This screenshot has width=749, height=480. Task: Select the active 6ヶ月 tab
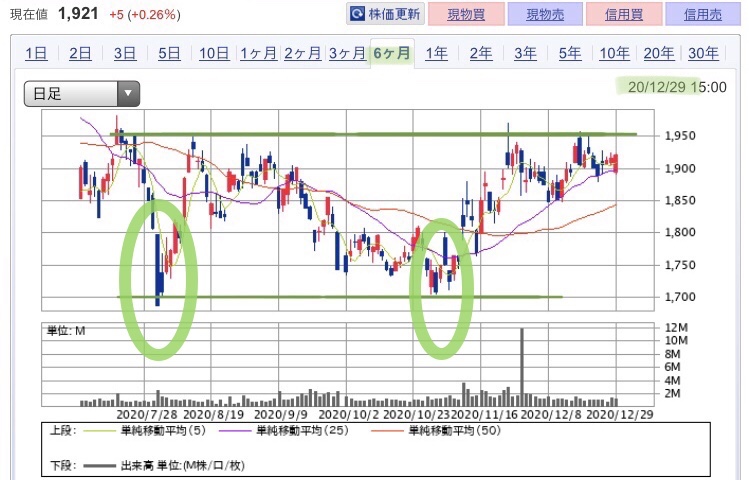pyautogui.click(x=392, y=53)
